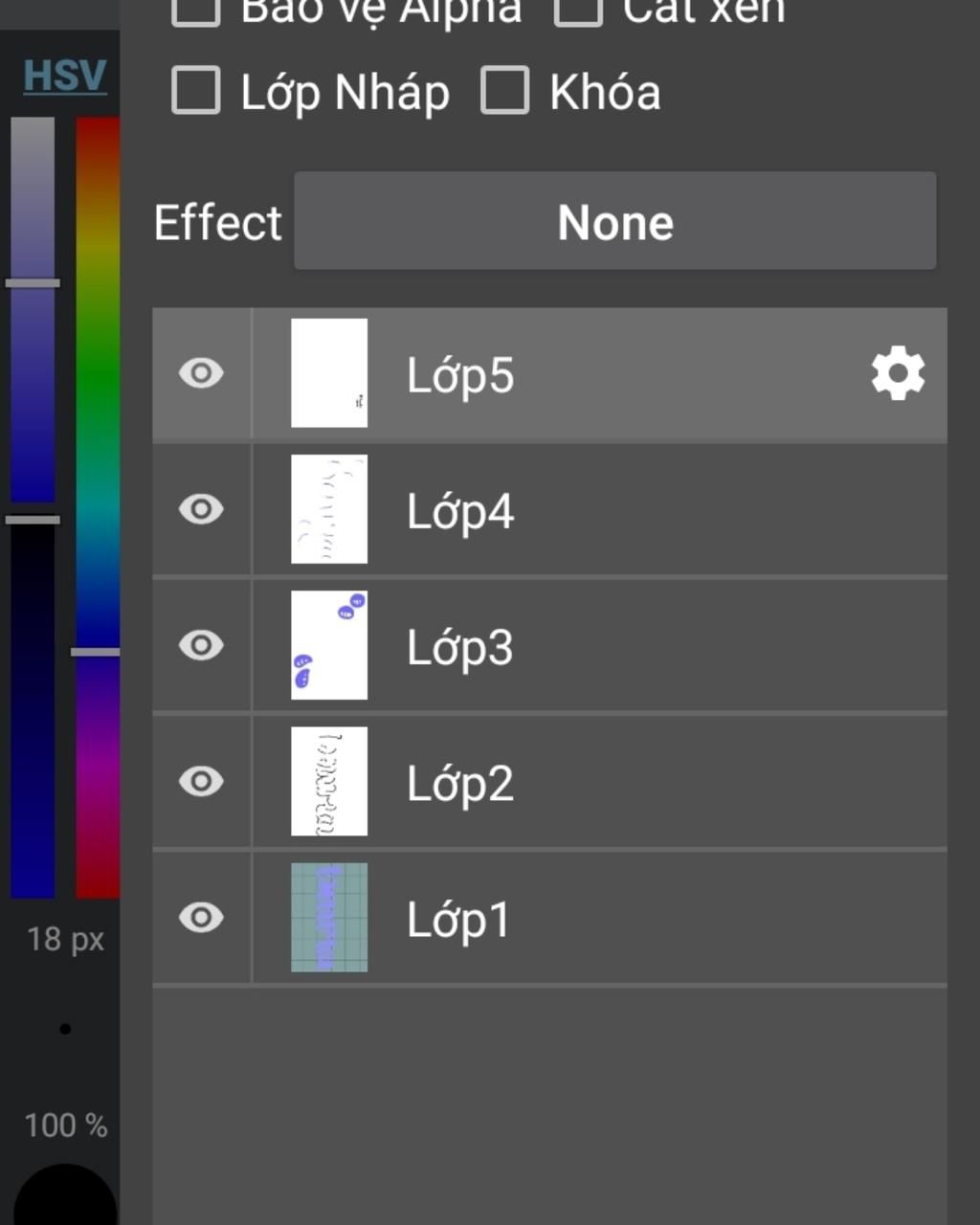This screenshot has height=1225, width=980.
Task: Click the Lớp5 layer thumbnail
Action: click(329, 373)
